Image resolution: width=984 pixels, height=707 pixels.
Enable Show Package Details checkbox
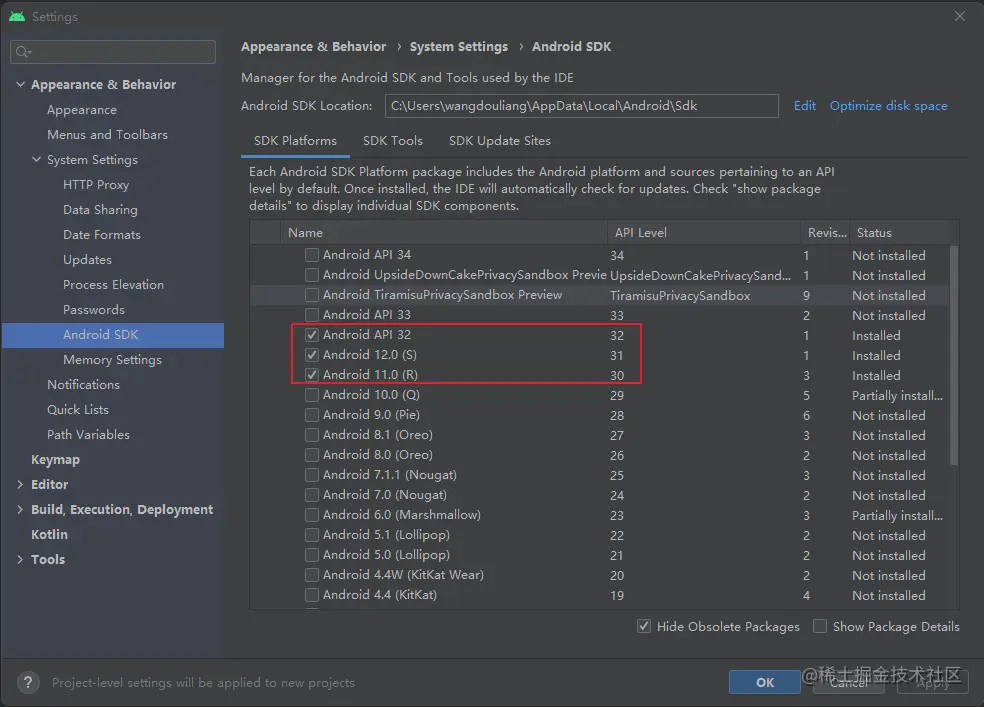point(820,626)
